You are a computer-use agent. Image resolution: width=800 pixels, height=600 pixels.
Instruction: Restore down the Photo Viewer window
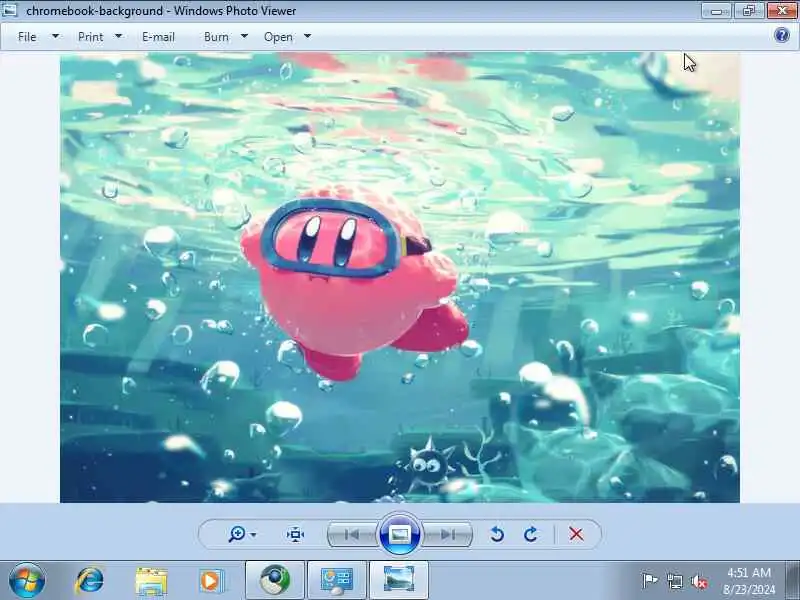748,10
